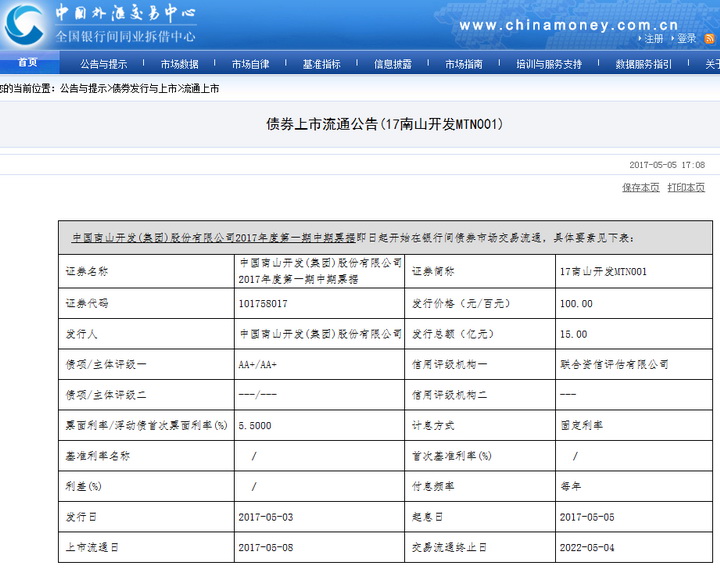Select 信息披露 in the navigation bar
720x577 pixels.
pos(392,64)
